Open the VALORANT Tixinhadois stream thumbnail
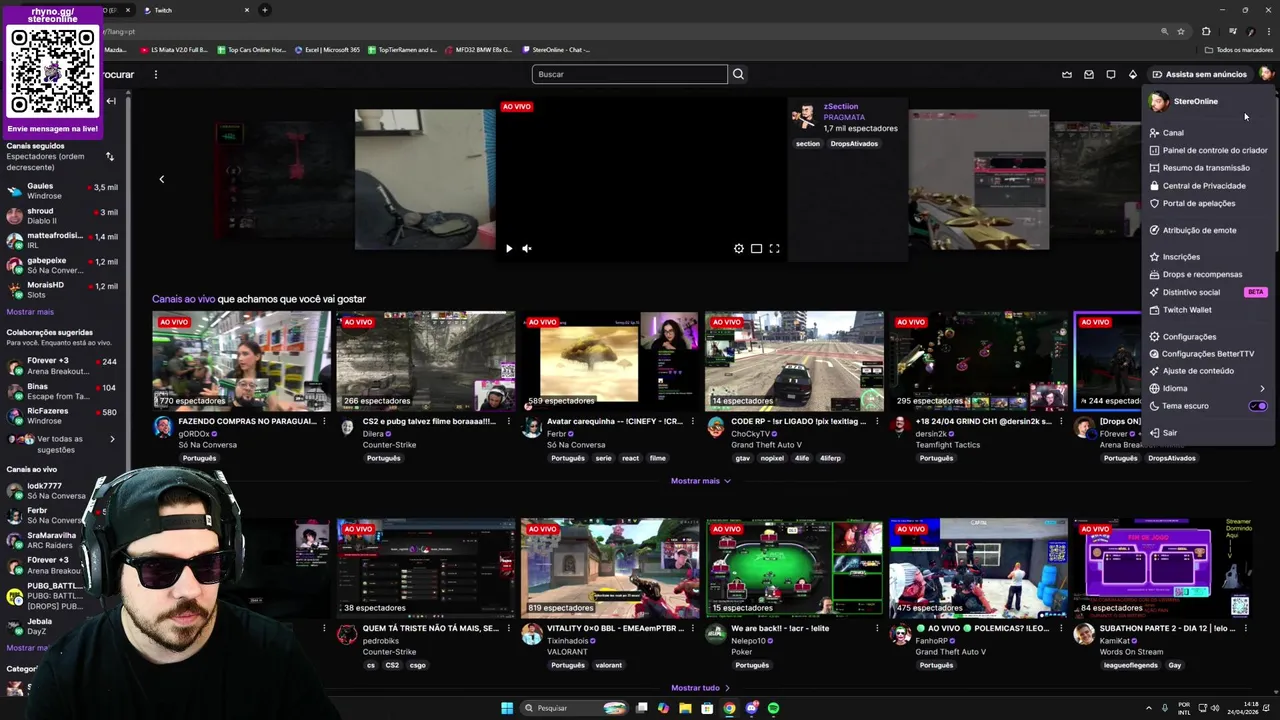The width and height of the screenshot is (1280, 720). [x=610, y=568]
